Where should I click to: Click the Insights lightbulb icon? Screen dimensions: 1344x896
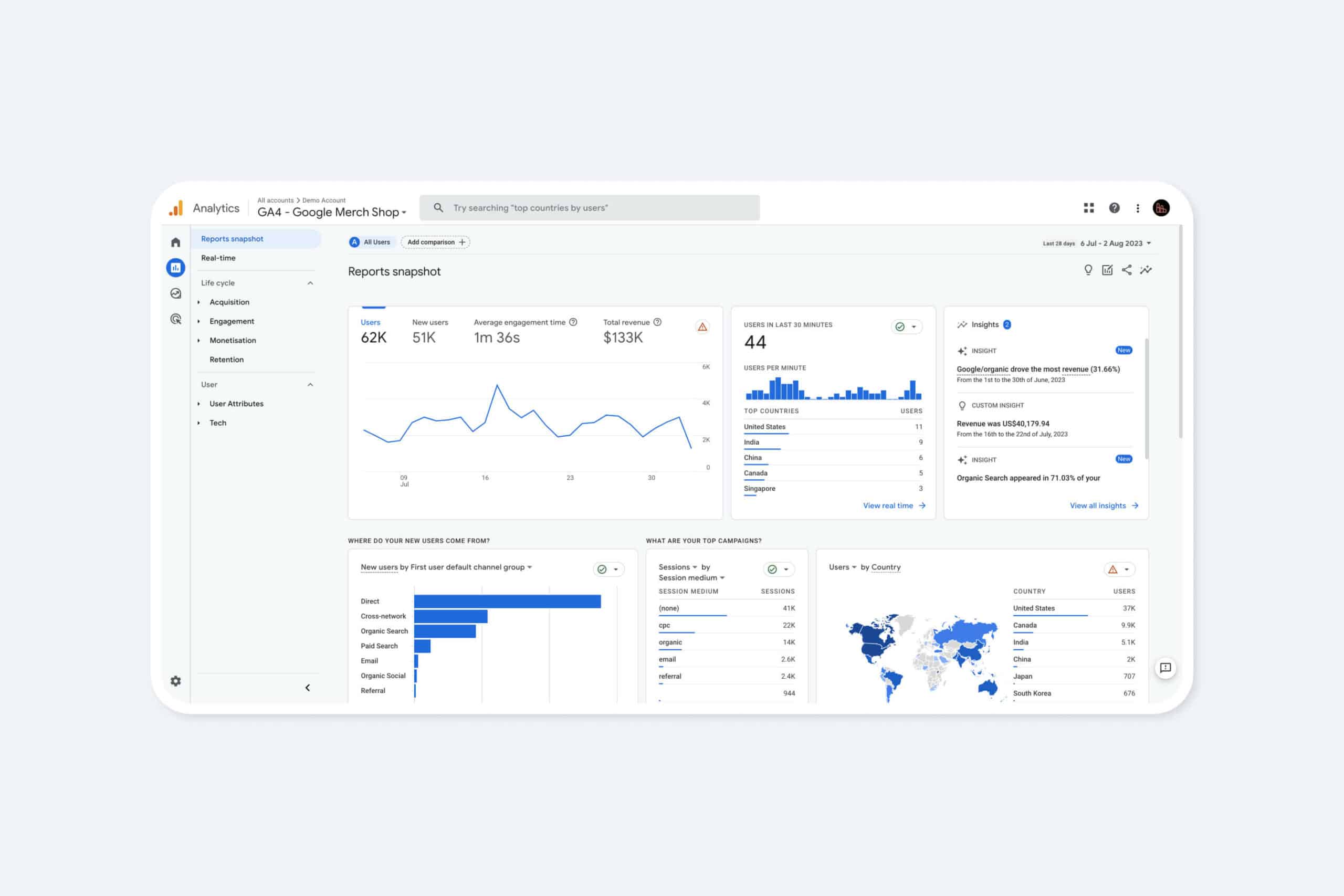point(1088,270)
